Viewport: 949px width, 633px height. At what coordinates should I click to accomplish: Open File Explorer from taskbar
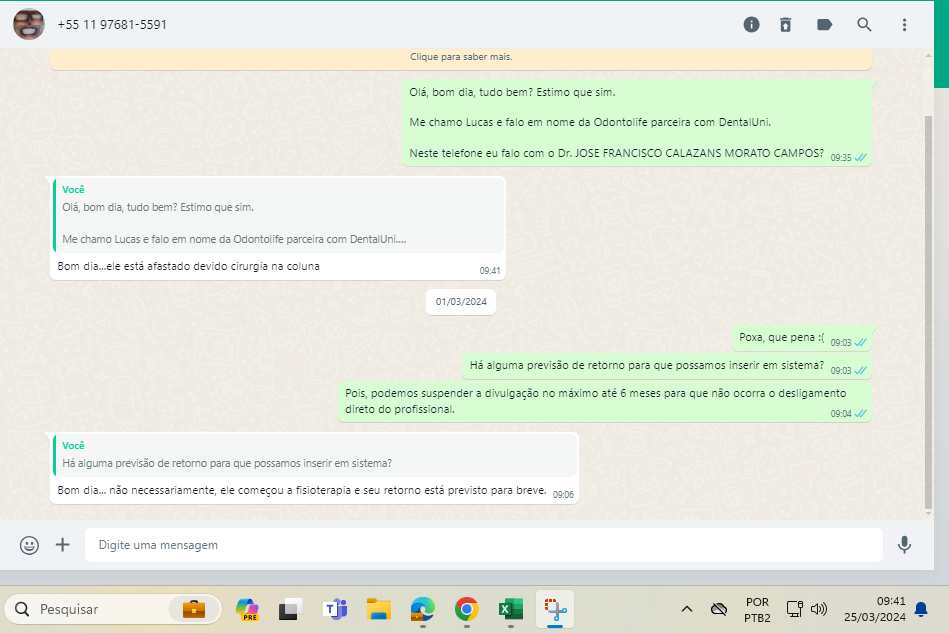[379, 609]
